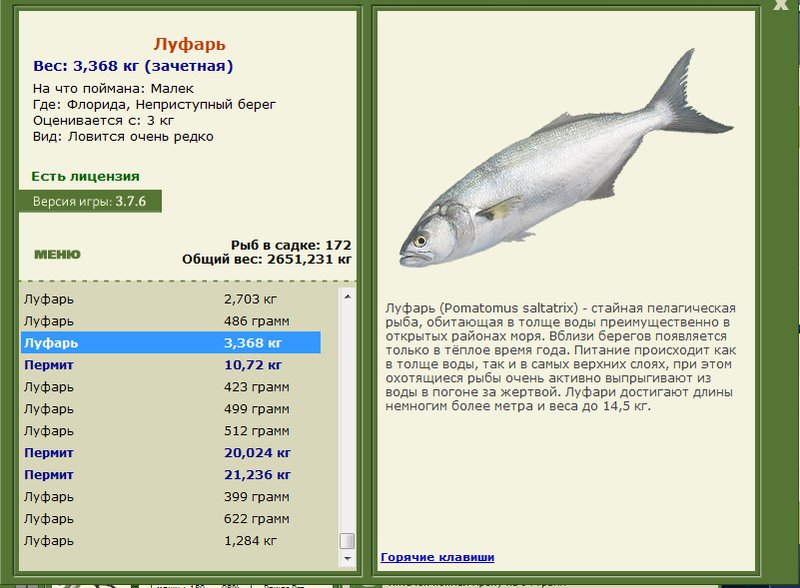Select the Пермит 21,236 кг entry
800x588 pixels.
point(171,475)
